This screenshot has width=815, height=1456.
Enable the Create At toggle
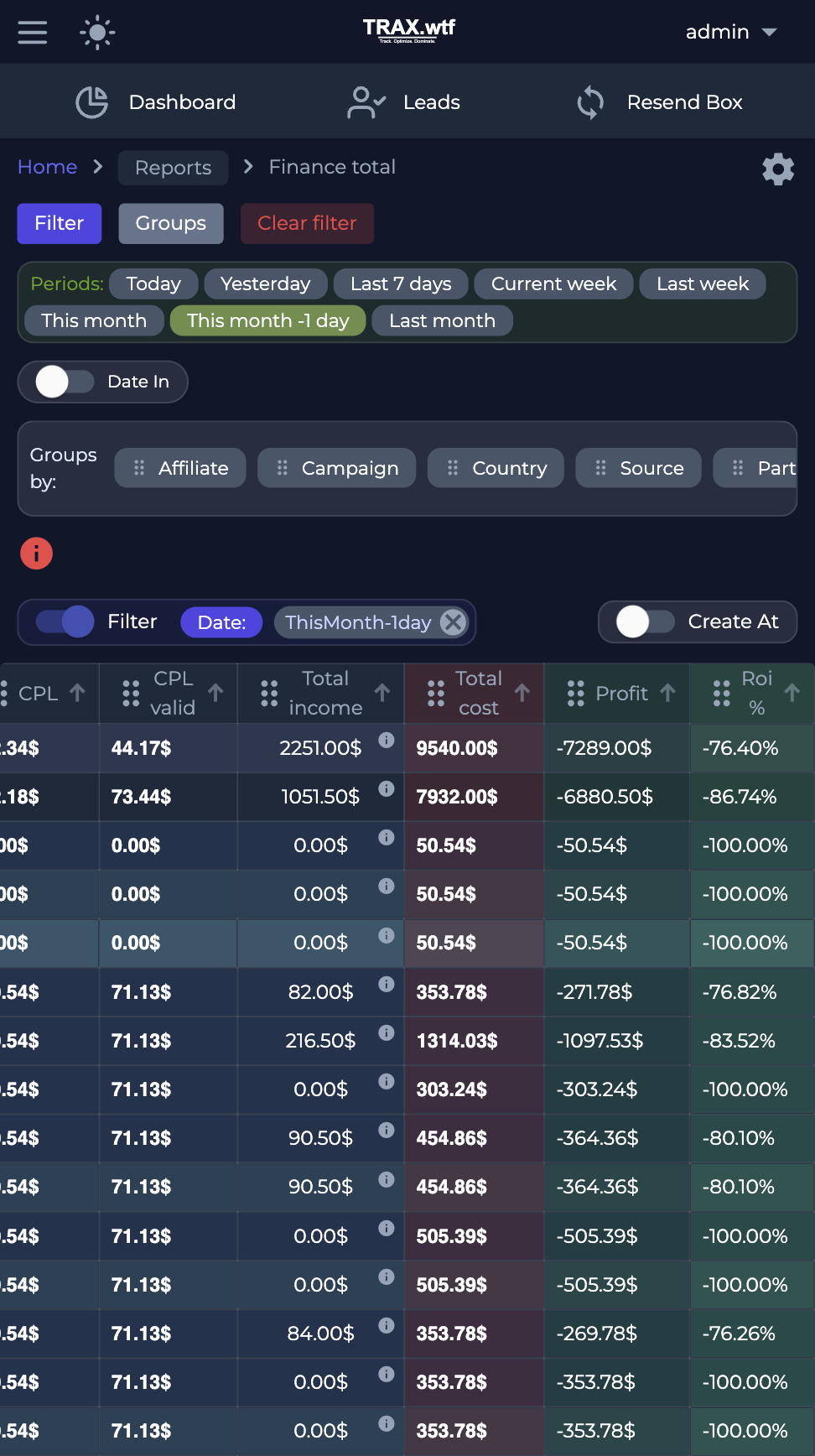(646, 621)
